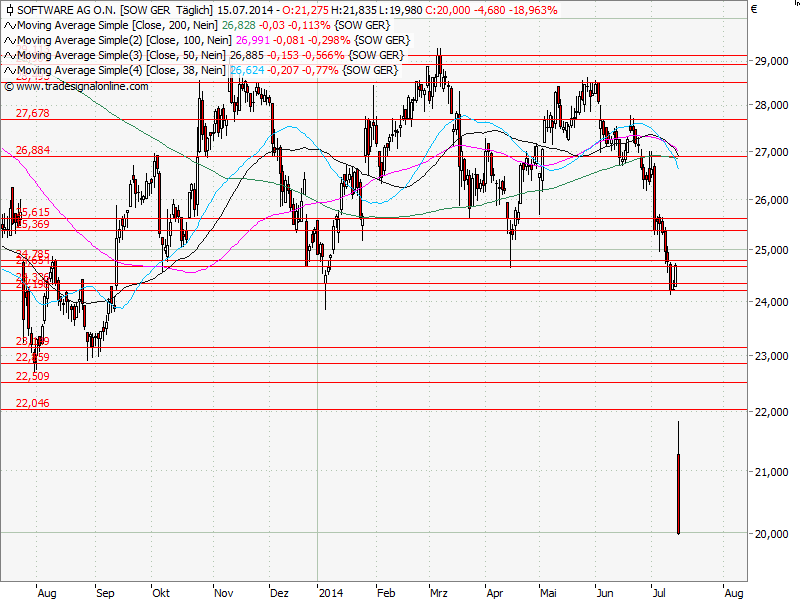Viewport: 800px width, 600px height.
Task: Click the candlestick chart icon beside SOFTWARE AG
Action: tap(10, 10)
